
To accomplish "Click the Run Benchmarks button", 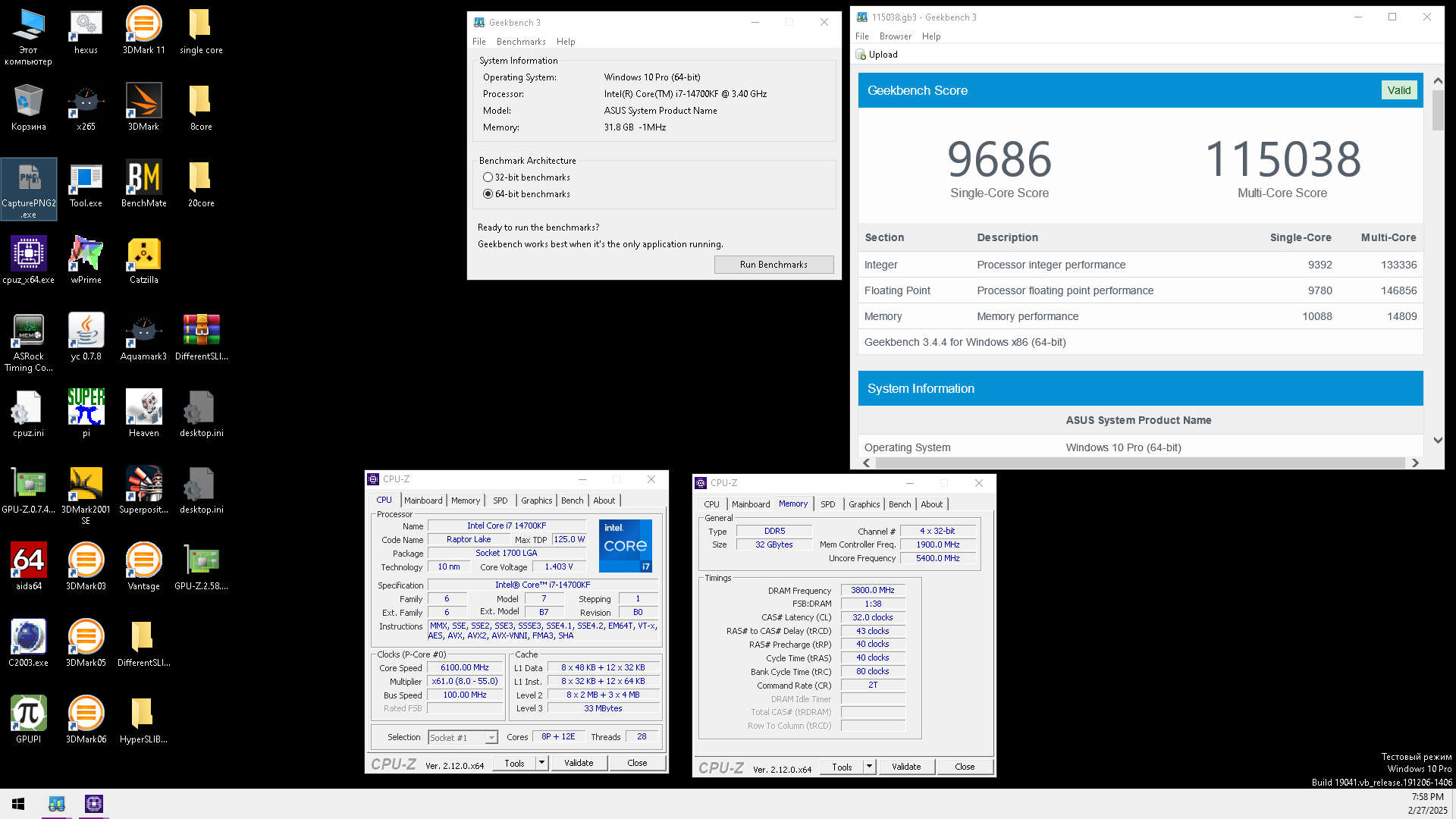I will [773, 265].
